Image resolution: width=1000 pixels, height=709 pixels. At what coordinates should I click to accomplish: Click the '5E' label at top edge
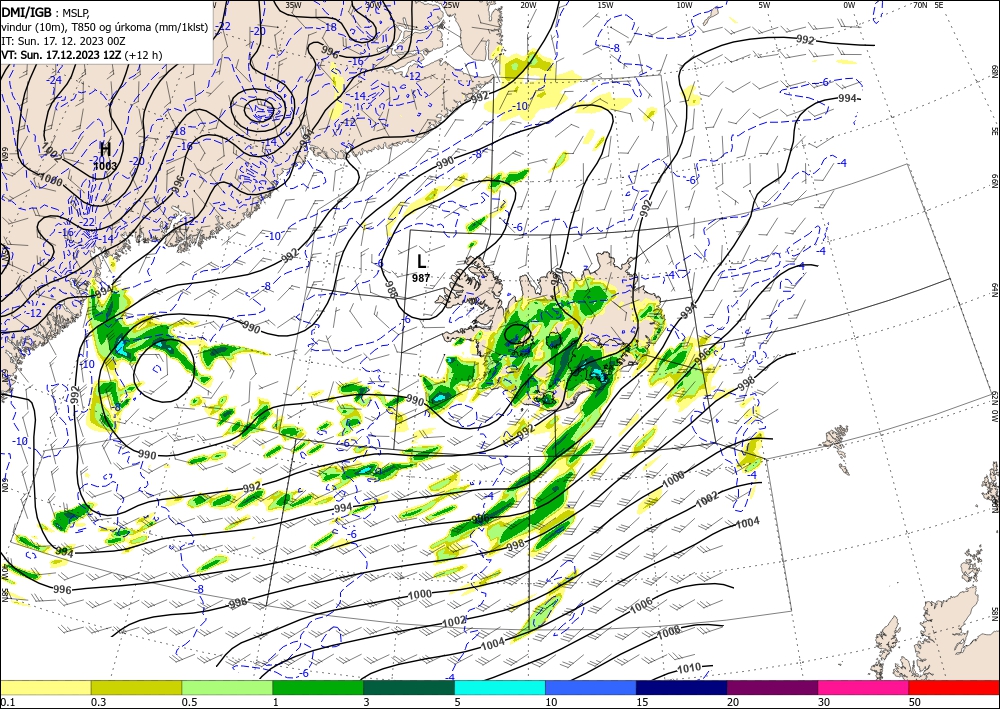(x=938, y=5)
